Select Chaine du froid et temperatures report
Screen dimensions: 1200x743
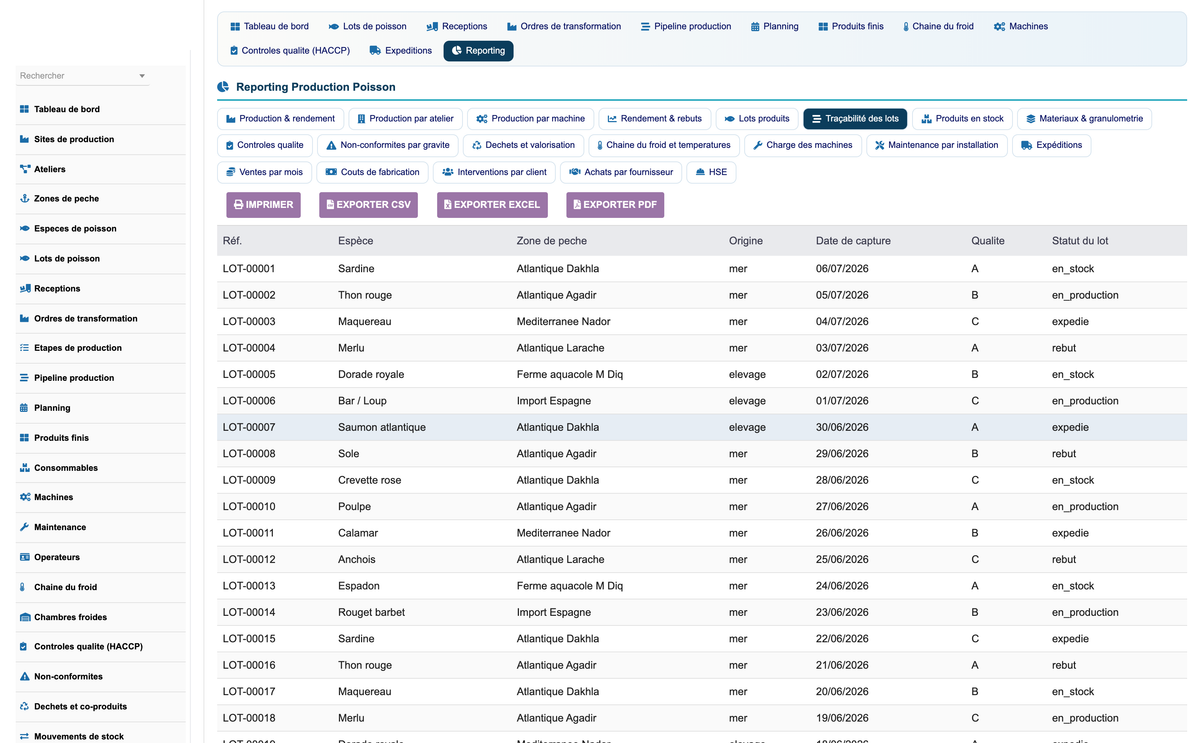[664, 145]
